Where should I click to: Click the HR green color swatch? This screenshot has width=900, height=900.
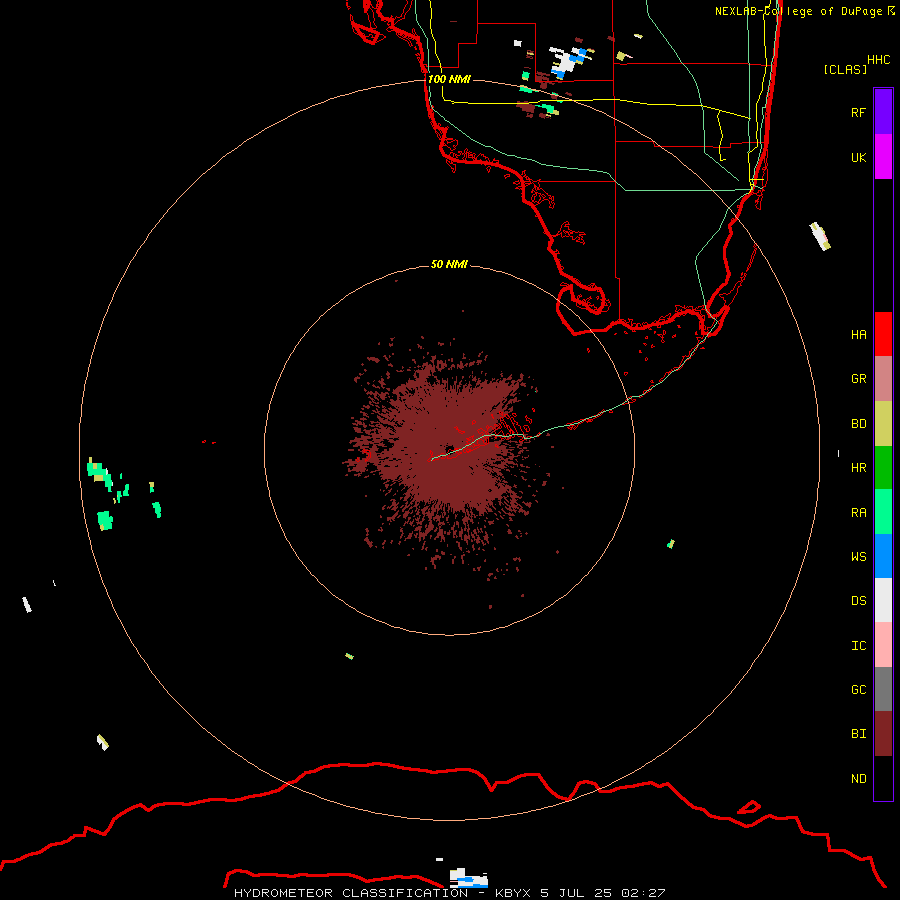click(883, 468)
